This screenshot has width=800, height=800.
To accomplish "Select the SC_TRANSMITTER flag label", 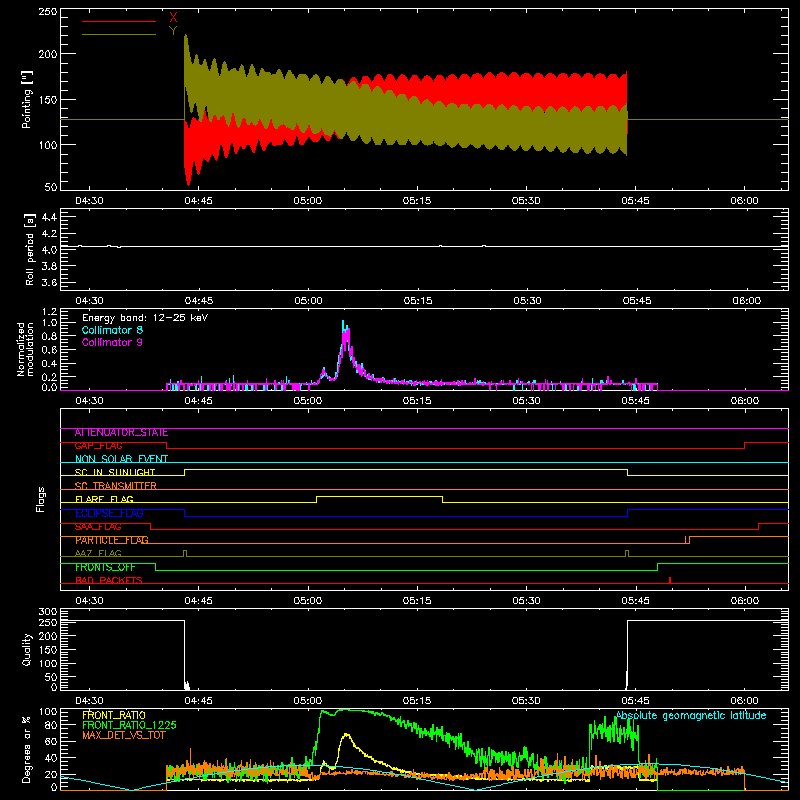I will click(116, 486).
